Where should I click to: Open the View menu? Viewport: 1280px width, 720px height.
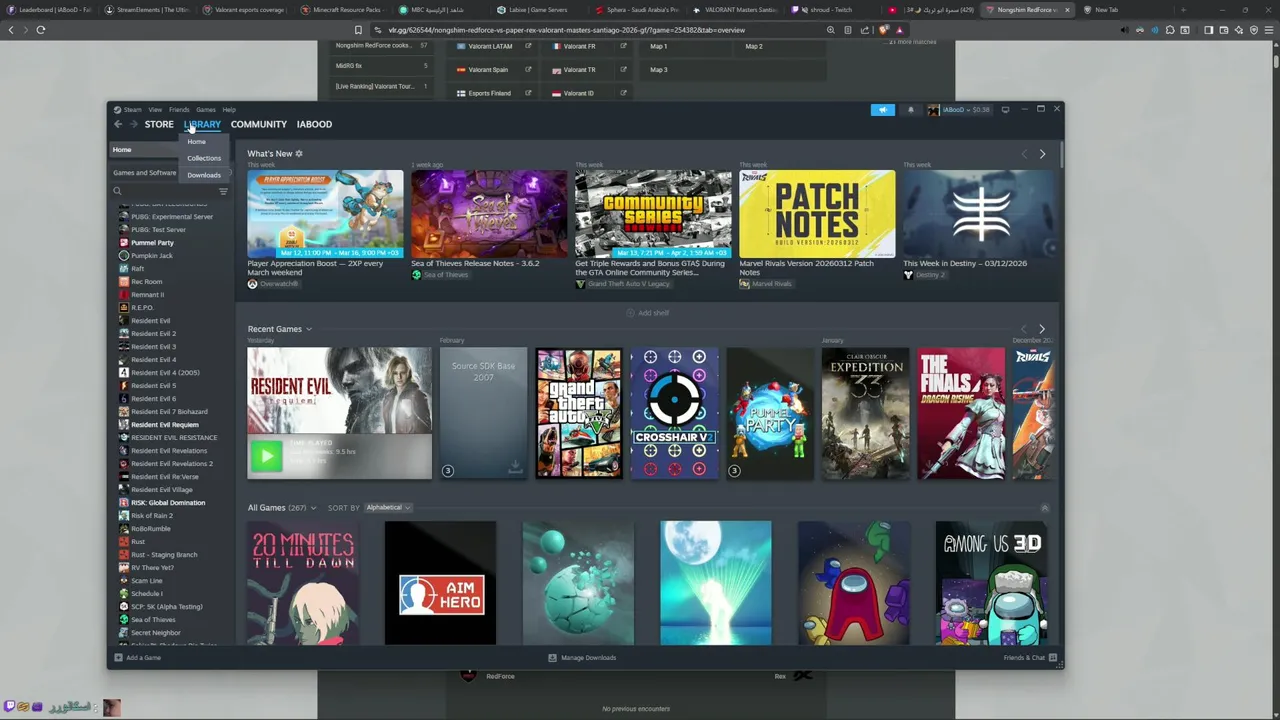155,110
